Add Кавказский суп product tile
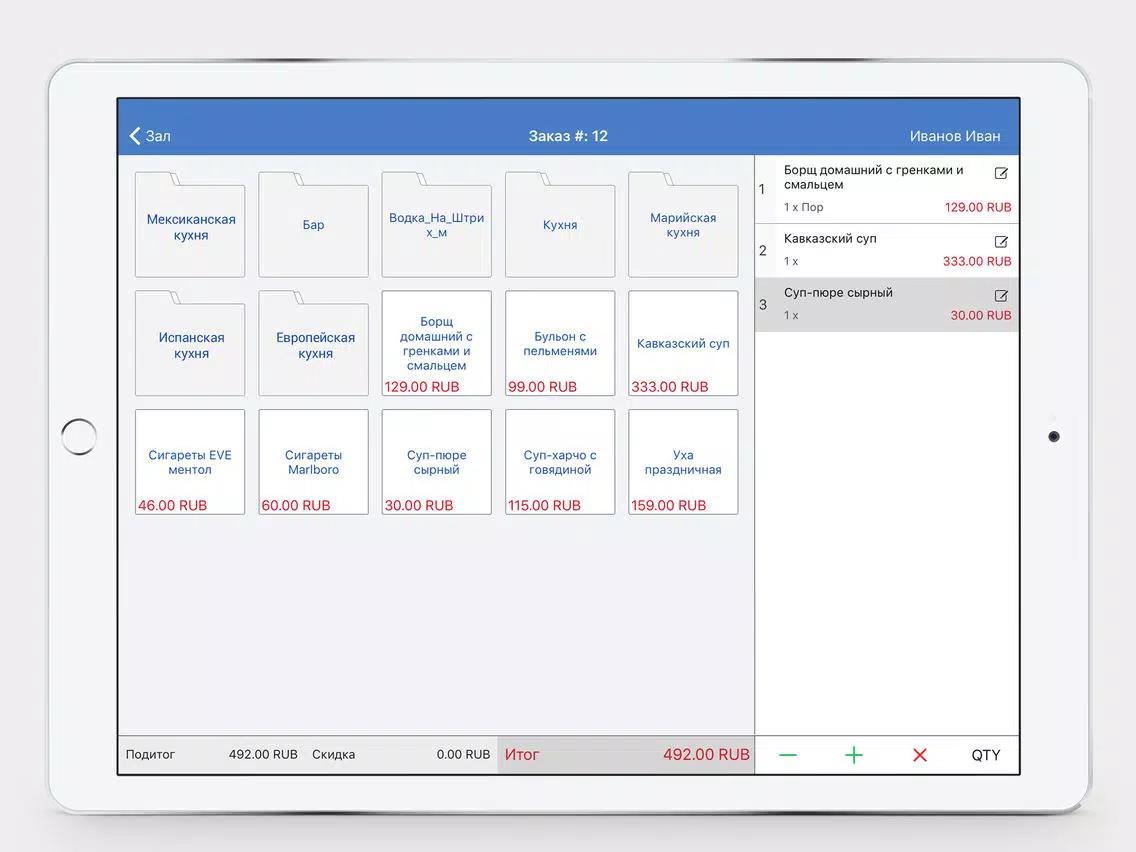The width and height of the screenshot is (1136, 852). 683,343
